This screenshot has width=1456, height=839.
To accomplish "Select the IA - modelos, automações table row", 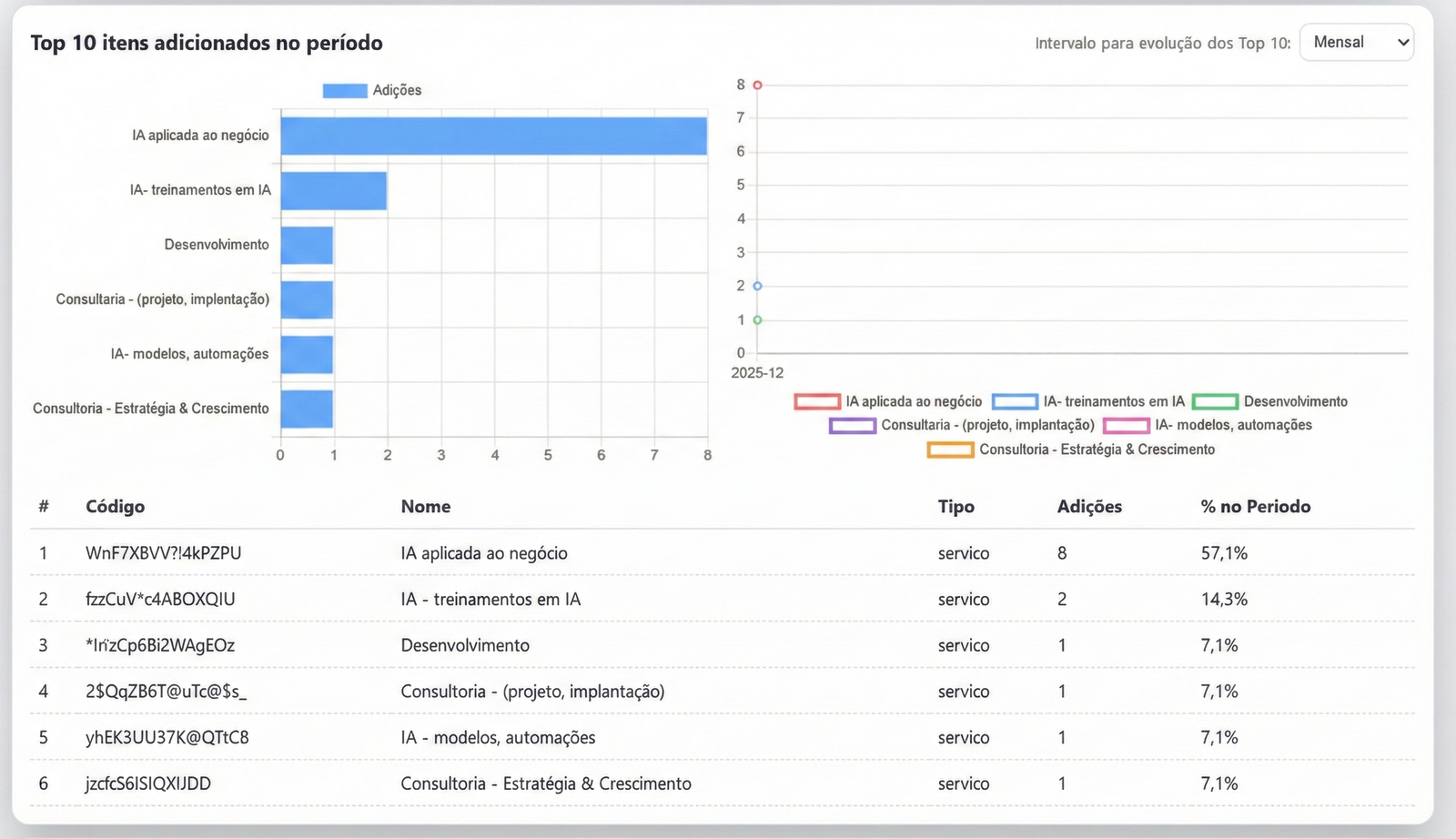I will coord(498,738).
